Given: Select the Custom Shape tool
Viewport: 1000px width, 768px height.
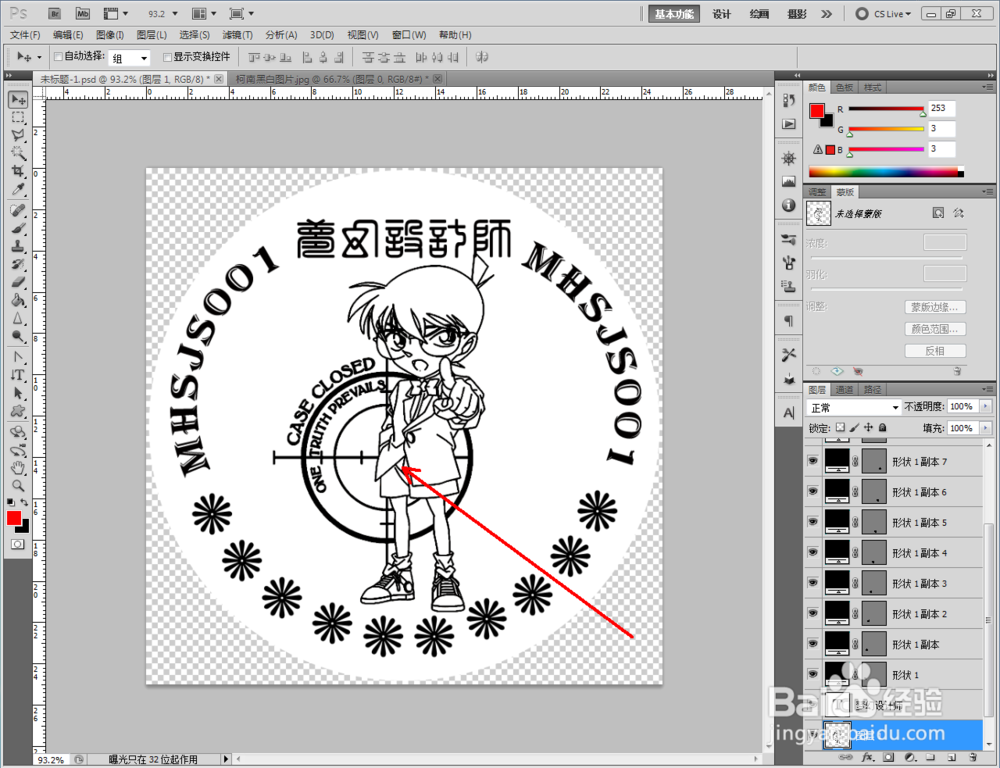Looking at the screenshot, I should (x=18, y=411).
